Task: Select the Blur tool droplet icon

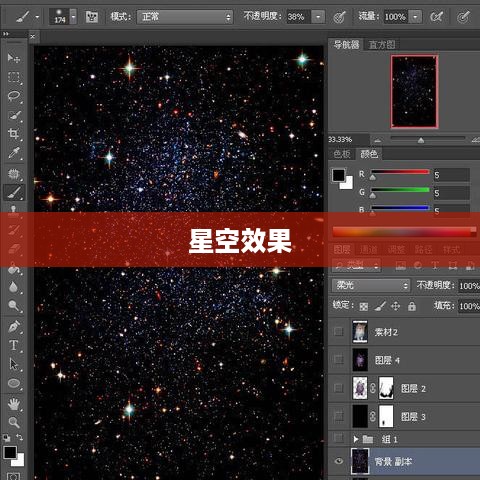Action: pos(14,287)
